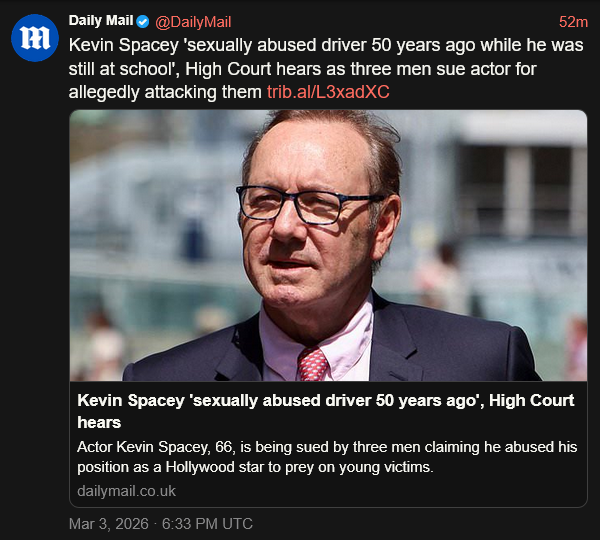Screen dimensions: 600x540
Task: Click the blue verified badge icon
Action: pyautogui.click(x=143, y=22)
